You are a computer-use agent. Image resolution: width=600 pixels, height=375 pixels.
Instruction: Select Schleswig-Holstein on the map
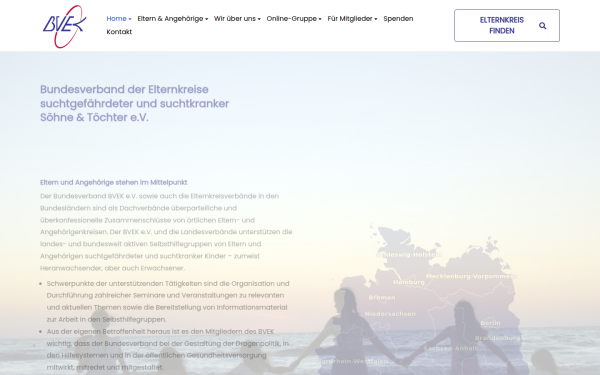[x=409, y=254]
